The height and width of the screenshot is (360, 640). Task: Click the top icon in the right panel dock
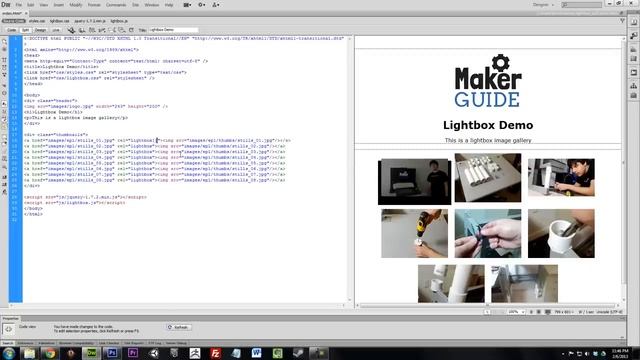[x=633, y=22]
